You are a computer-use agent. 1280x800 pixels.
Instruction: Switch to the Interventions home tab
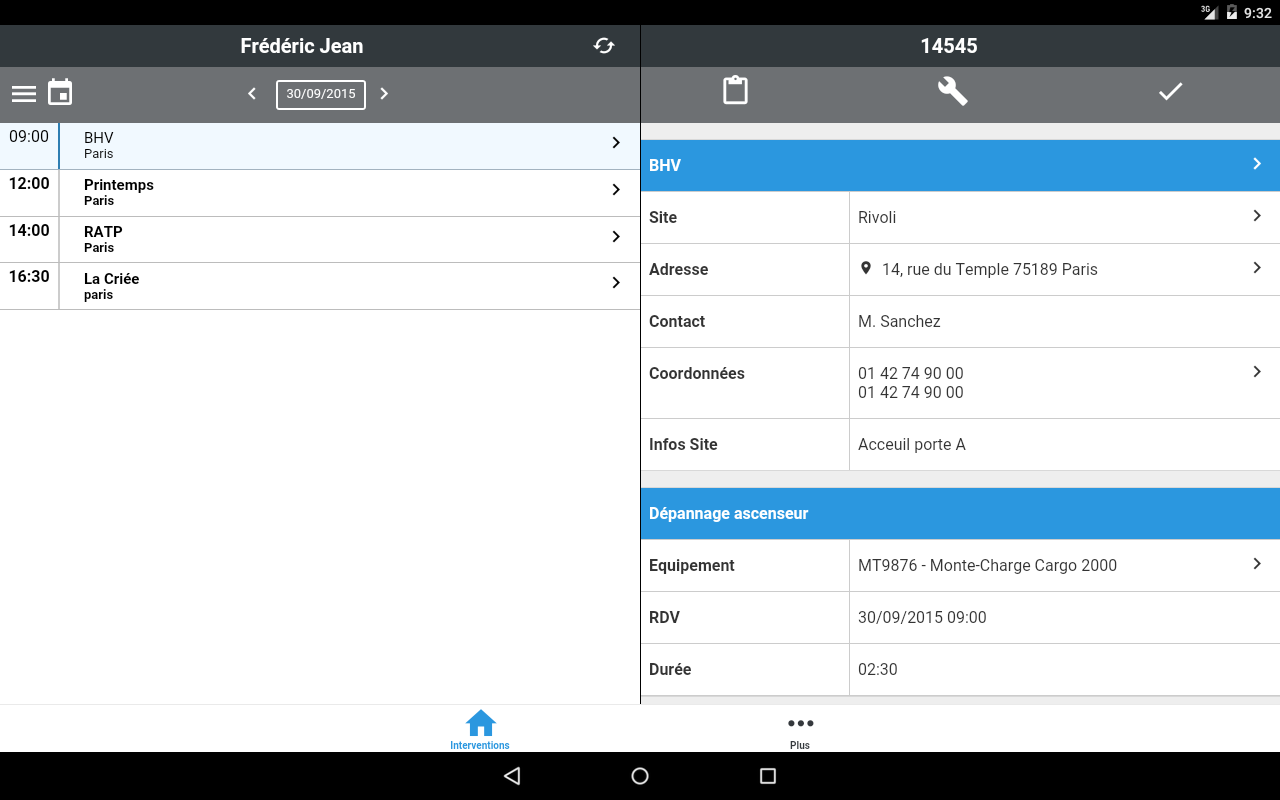(480, 729)
